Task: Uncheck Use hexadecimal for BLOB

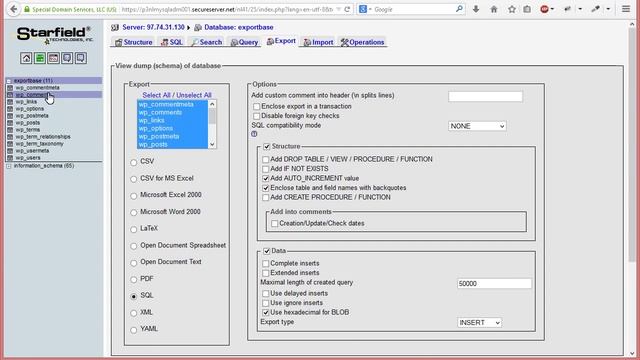Action: (x=266, y=312)
